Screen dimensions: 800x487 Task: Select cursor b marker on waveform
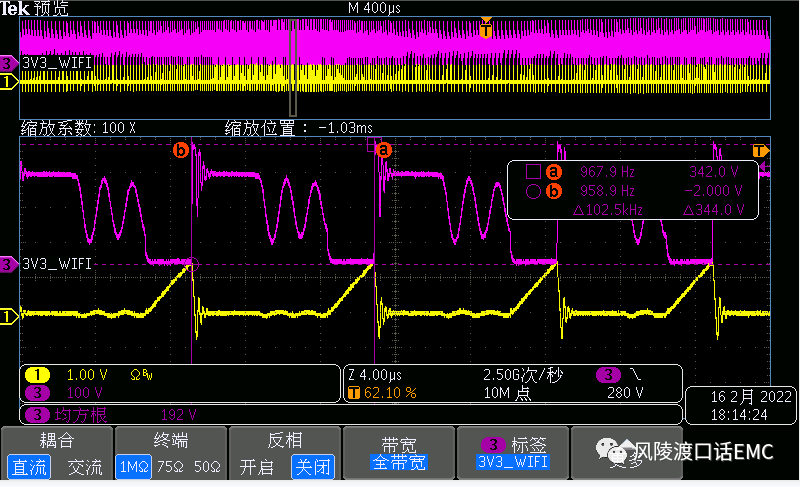[x=181, y=150]
